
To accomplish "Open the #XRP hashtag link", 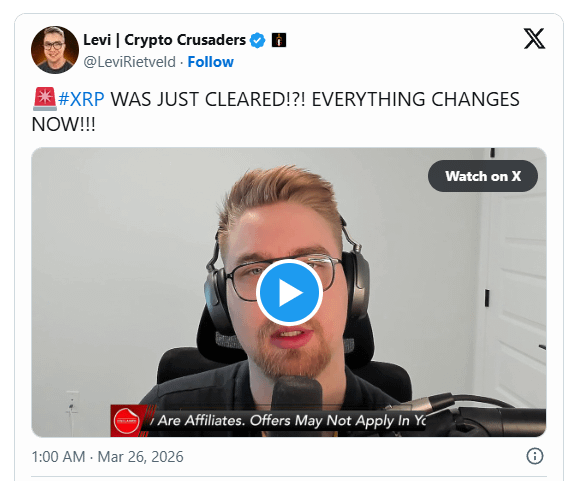I will point(81,99).
